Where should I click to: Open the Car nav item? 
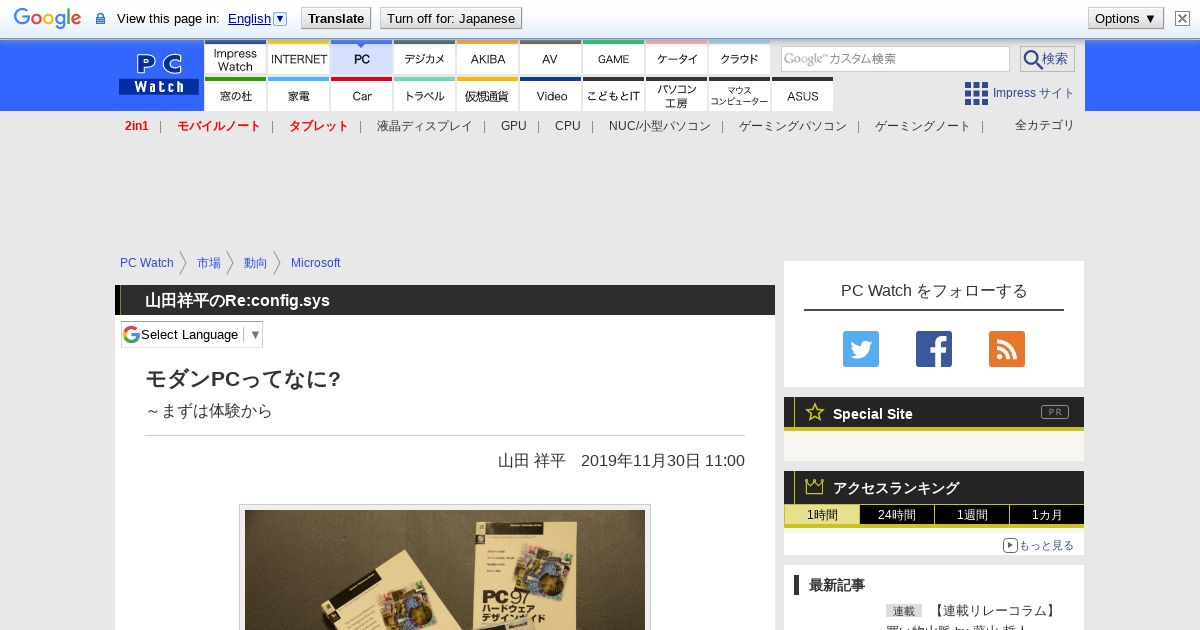pos(362,95)
